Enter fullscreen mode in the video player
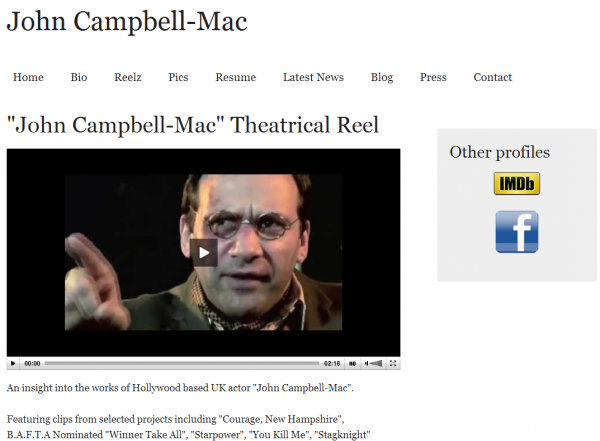Image resolution: width=600 pixels, height=441 pixels. pos(393,363)
